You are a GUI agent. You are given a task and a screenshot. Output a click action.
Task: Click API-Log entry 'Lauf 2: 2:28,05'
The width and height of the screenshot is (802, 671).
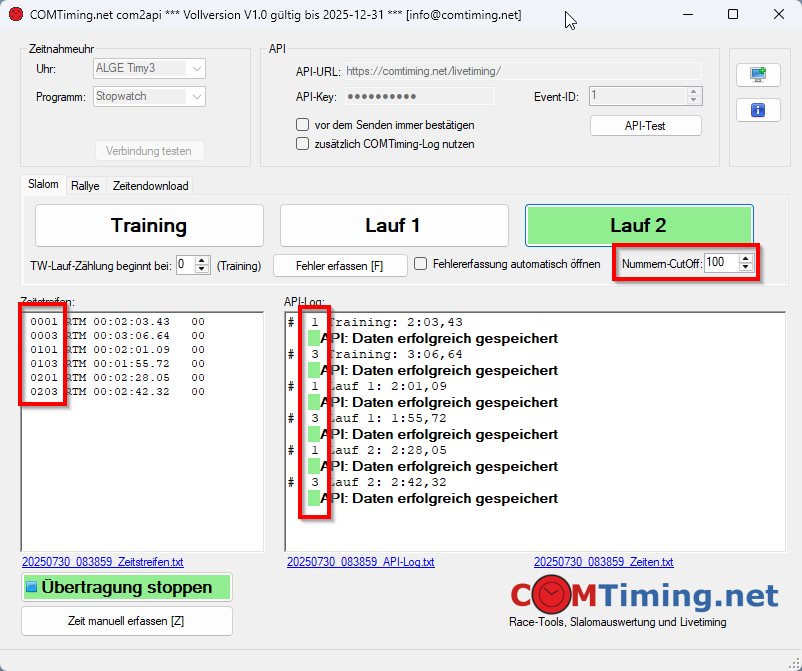387,450
